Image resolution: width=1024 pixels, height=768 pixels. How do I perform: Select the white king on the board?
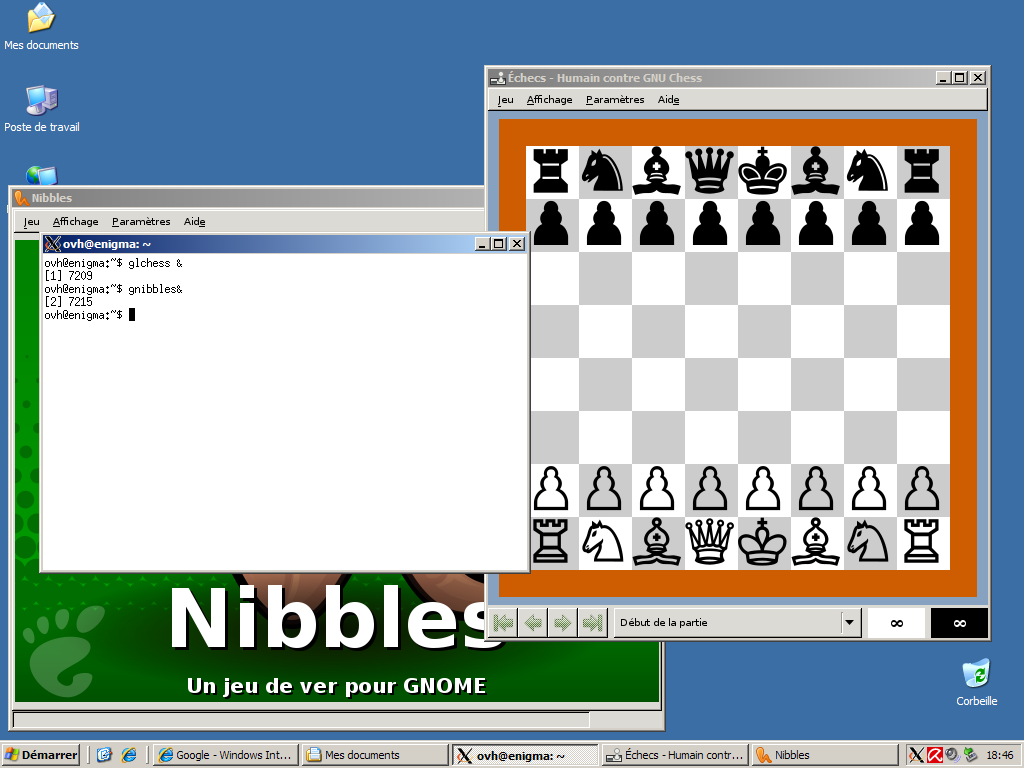pyautogui.click(x=763, y=542)
